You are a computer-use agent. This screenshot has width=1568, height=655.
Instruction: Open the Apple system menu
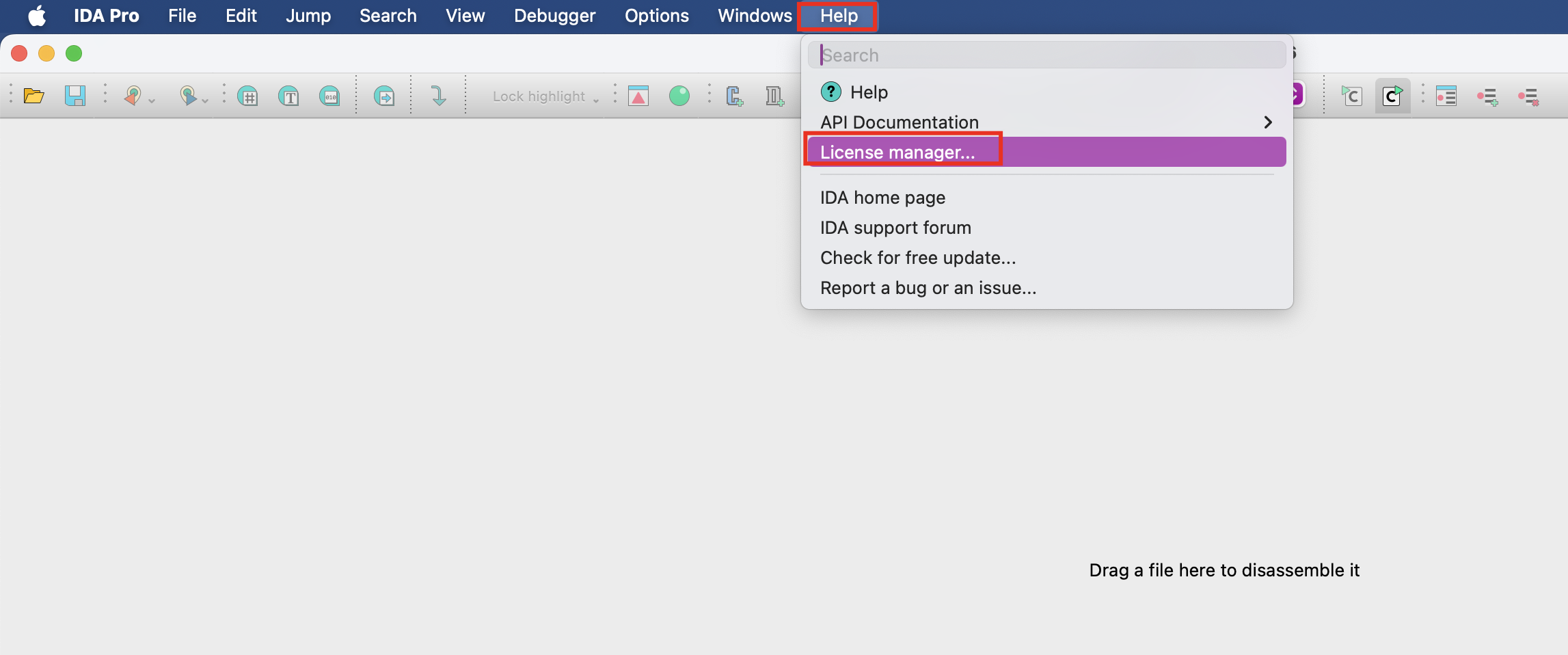[x=38, y=16]
